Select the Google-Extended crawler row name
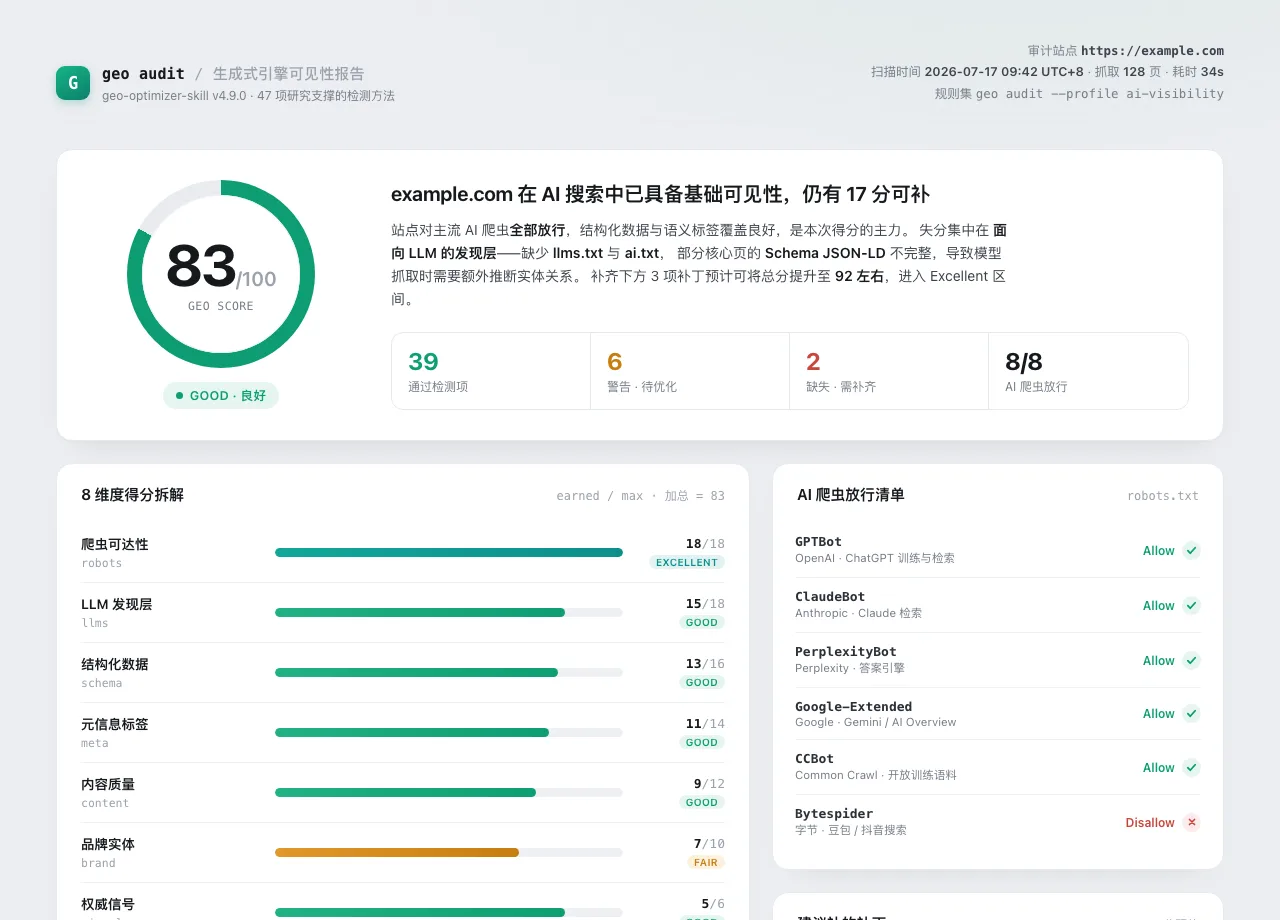 [x=854, y=706]
